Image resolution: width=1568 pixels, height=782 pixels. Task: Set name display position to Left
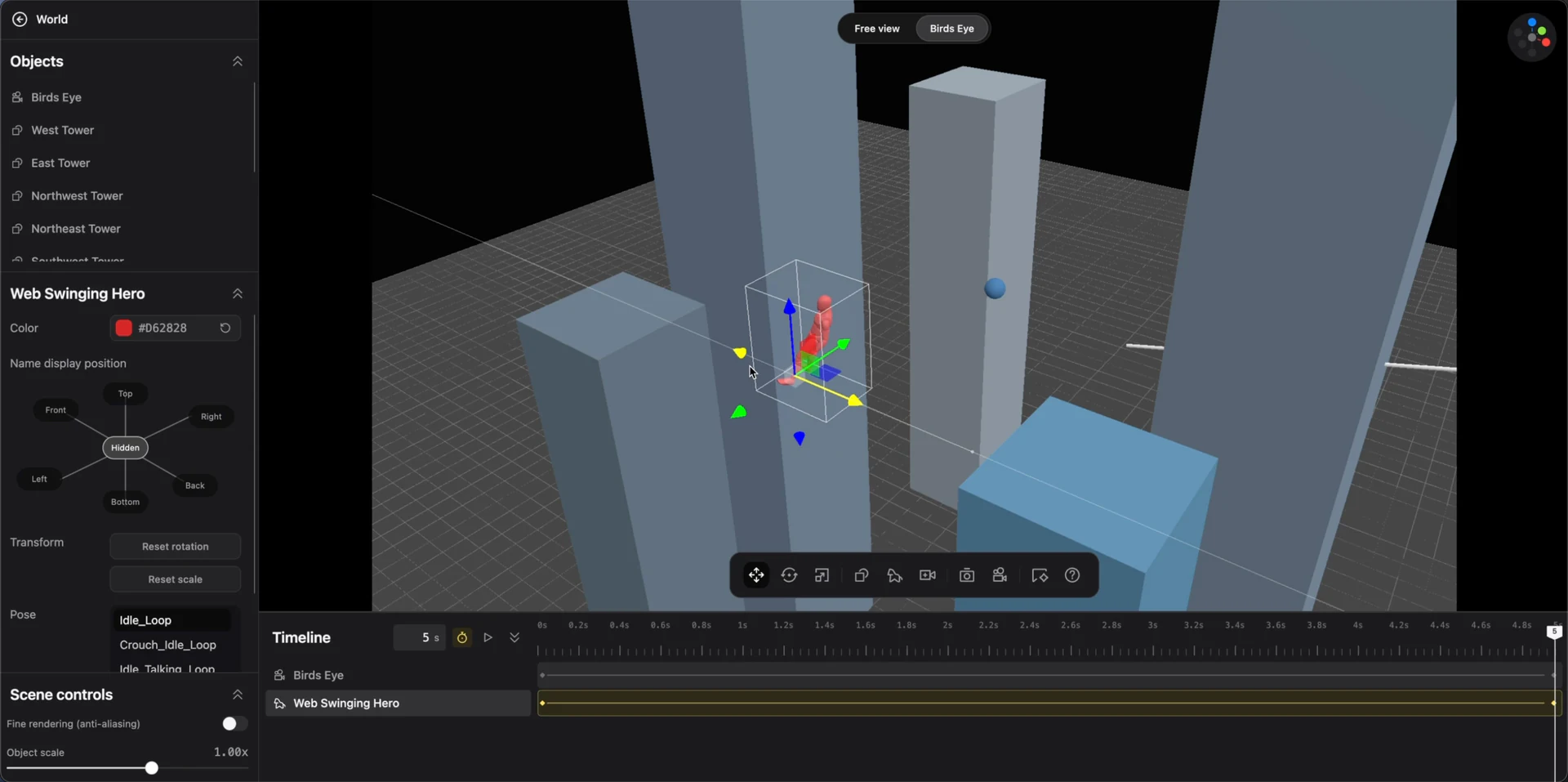pos(39,479)
